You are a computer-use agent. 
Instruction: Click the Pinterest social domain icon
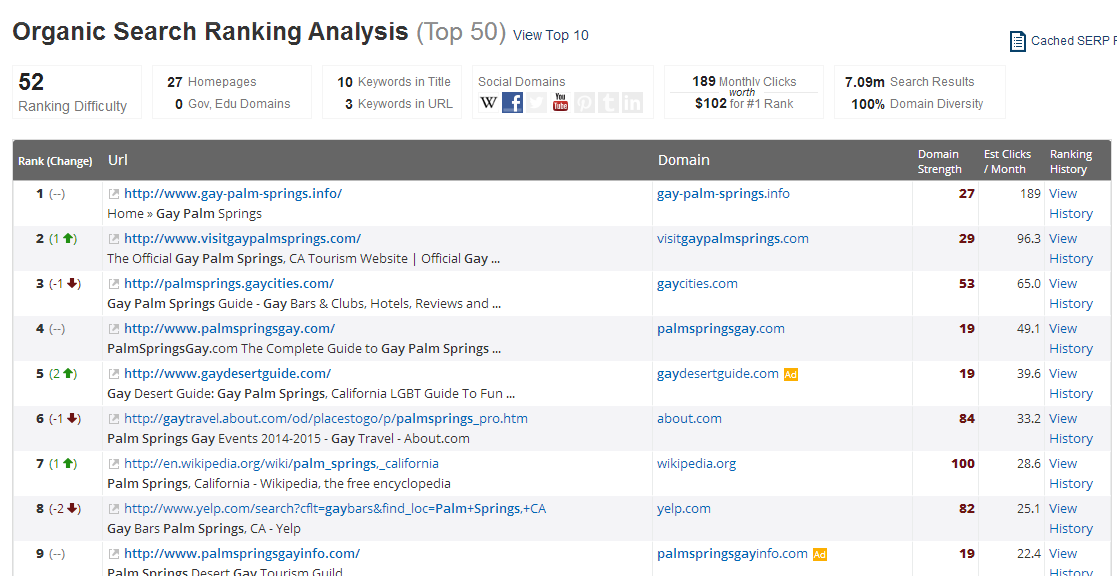[585, 102]
